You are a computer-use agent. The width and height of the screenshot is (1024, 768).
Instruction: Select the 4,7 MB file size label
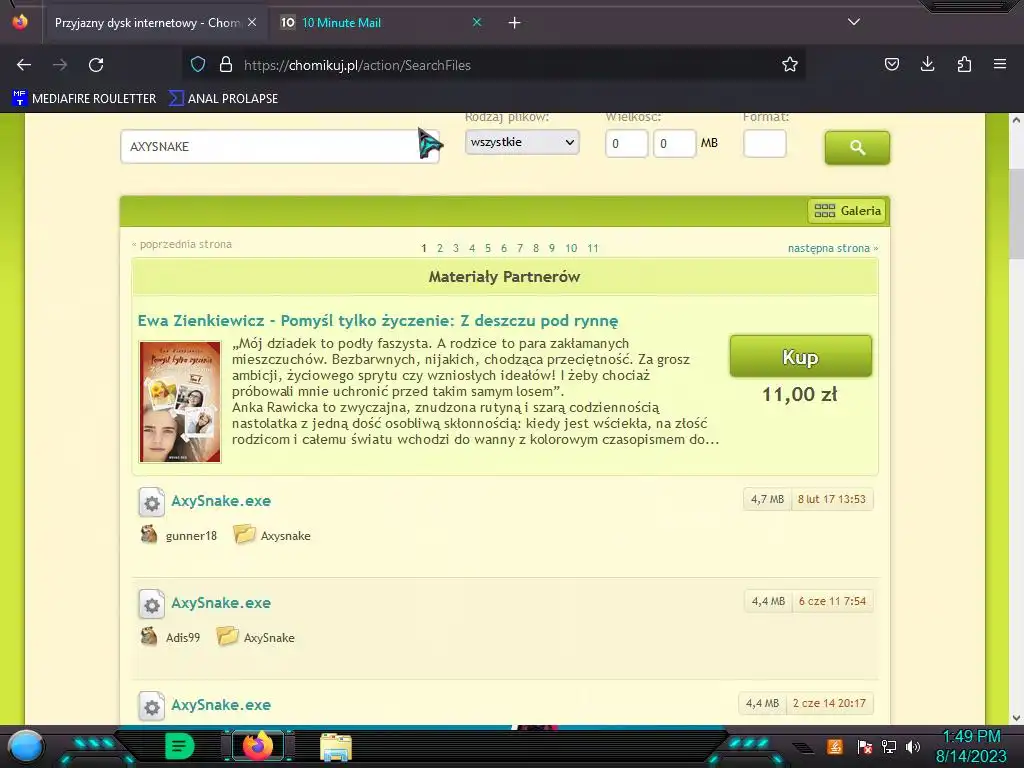tap(767, 499)
